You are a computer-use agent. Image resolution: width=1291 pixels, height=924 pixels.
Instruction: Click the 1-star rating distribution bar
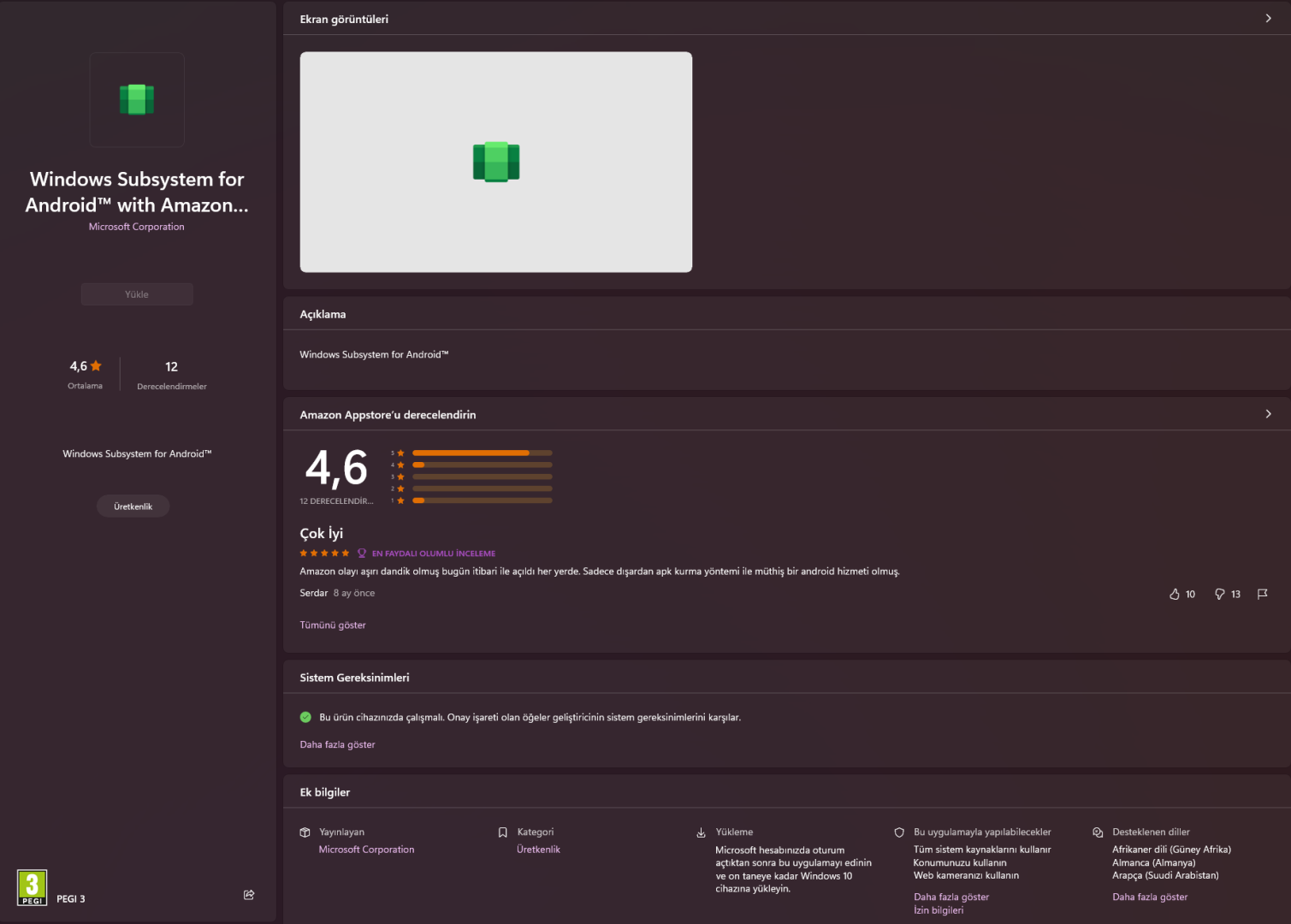[483, 500]
